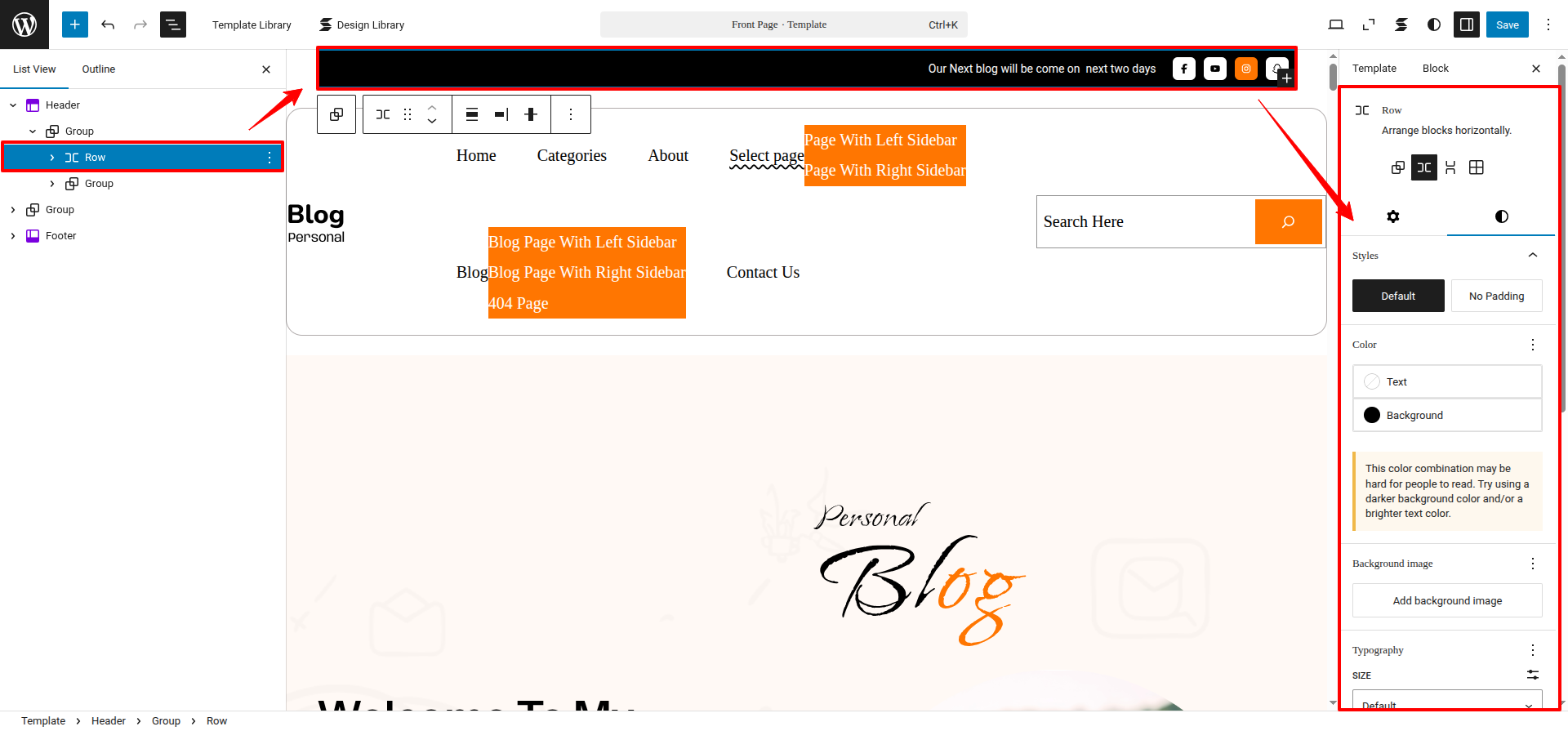Open the device preview icon
The height and width of the screenshot is (731, 1568).
(1336, 25)
